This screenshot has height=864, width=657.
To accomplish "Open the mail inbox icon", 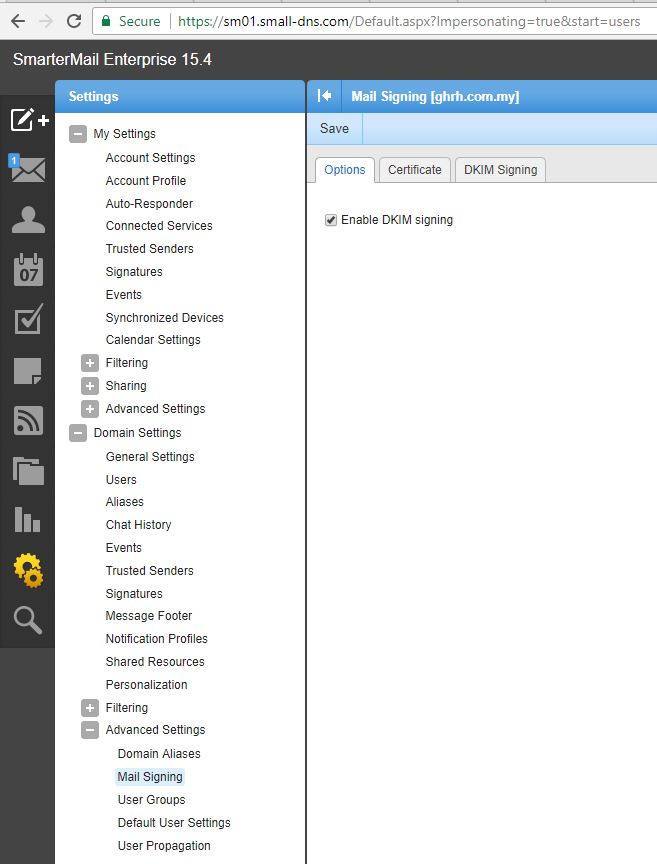I will 28,169.
